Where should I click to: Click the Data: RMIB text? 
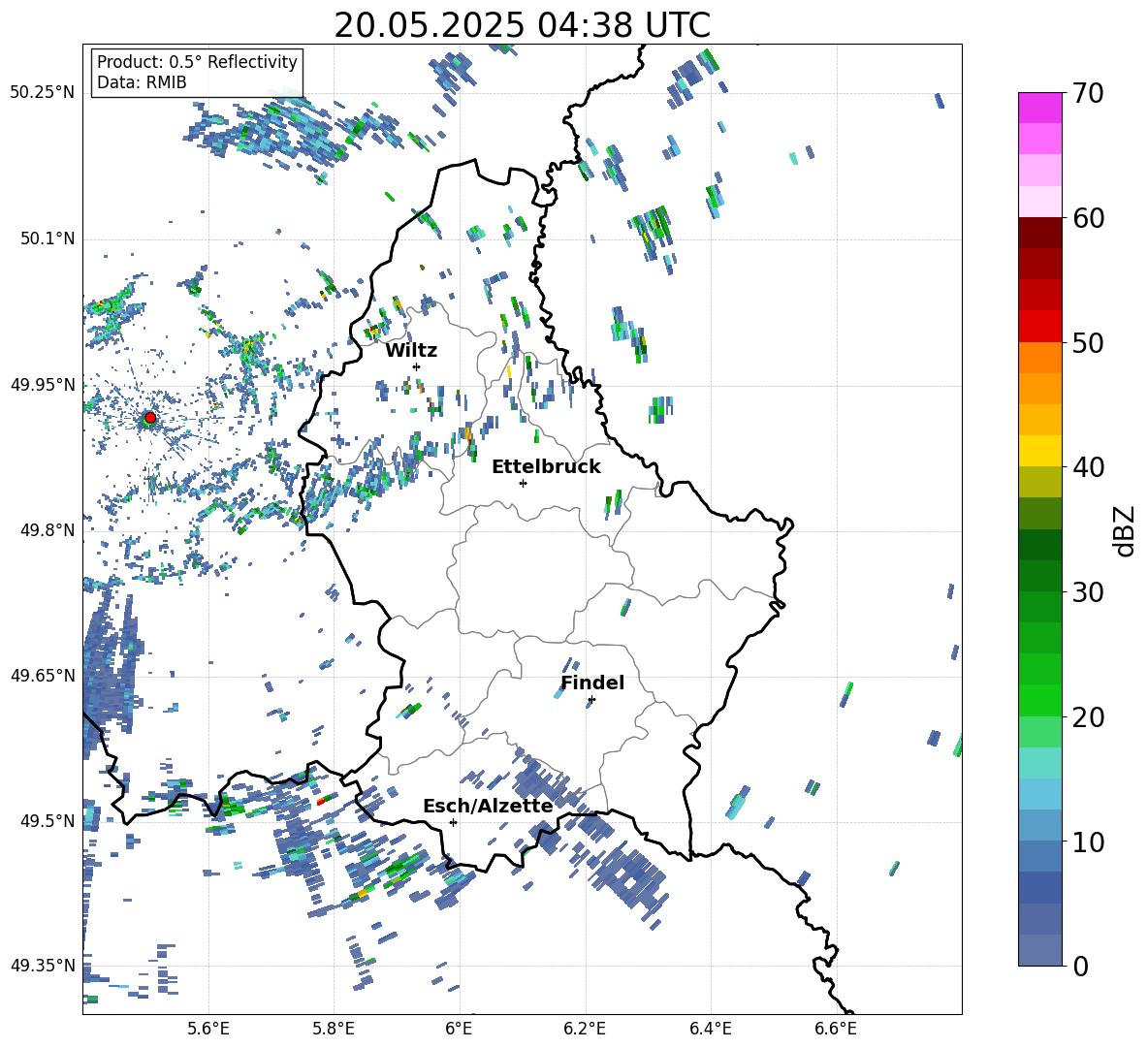pos(142,82)
